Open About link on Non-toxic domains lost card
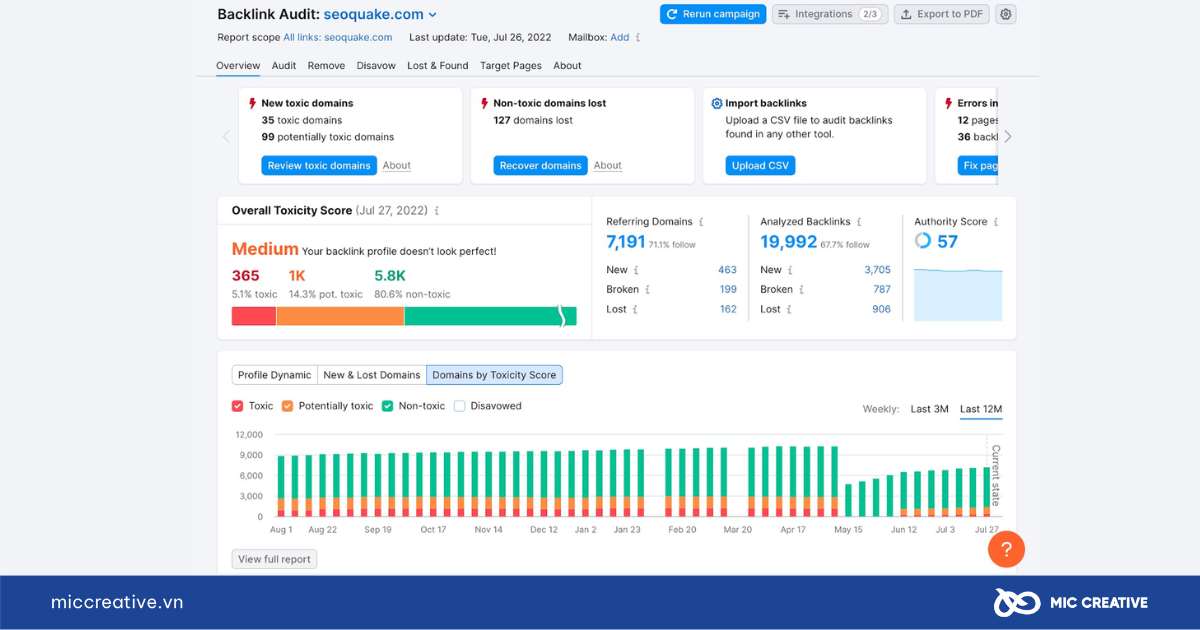The image size is (1200, 630). (x=608, y=166)
